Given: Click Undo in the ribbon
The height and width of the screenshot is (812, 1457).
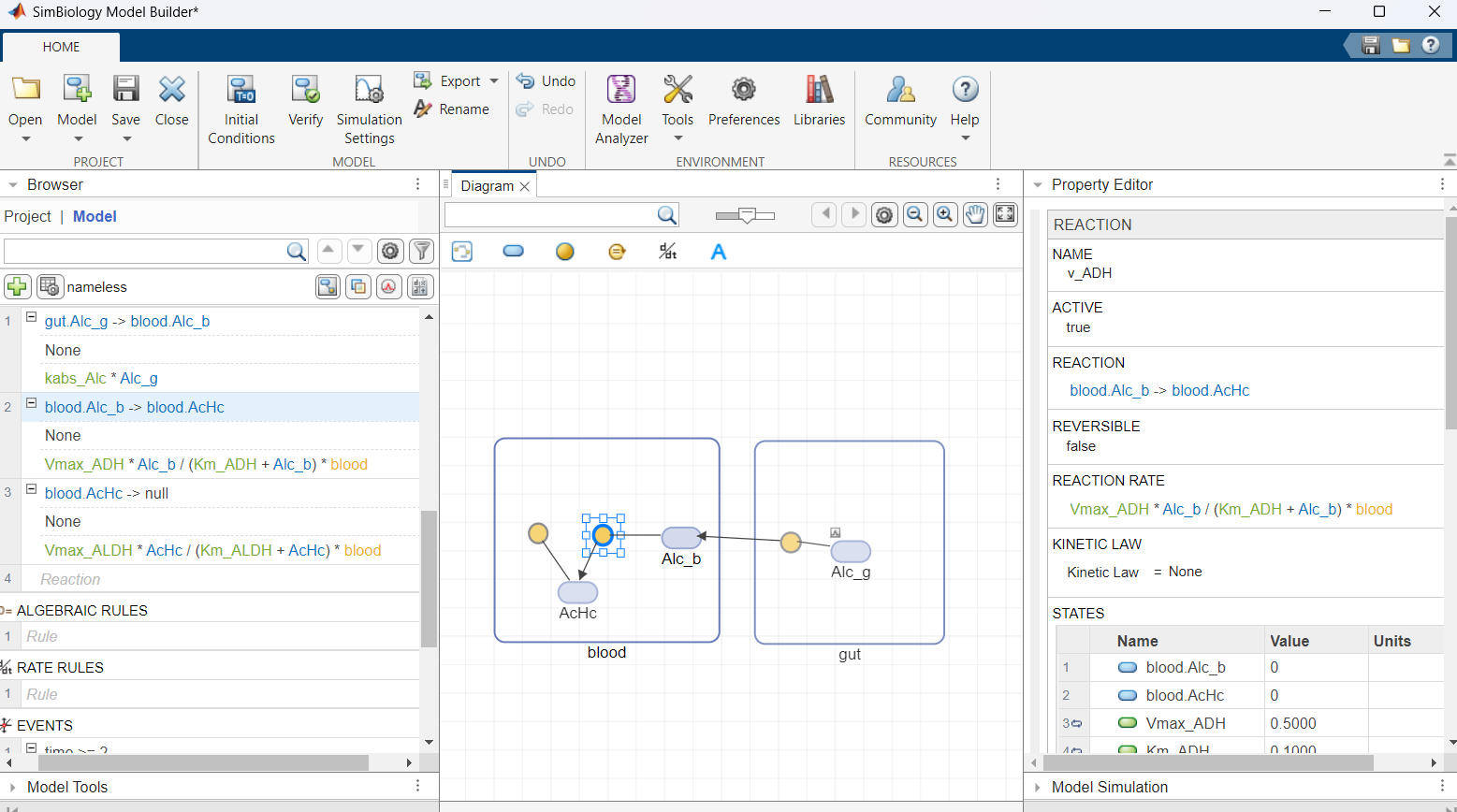Looking at the screenshot, I should point(546,81).
